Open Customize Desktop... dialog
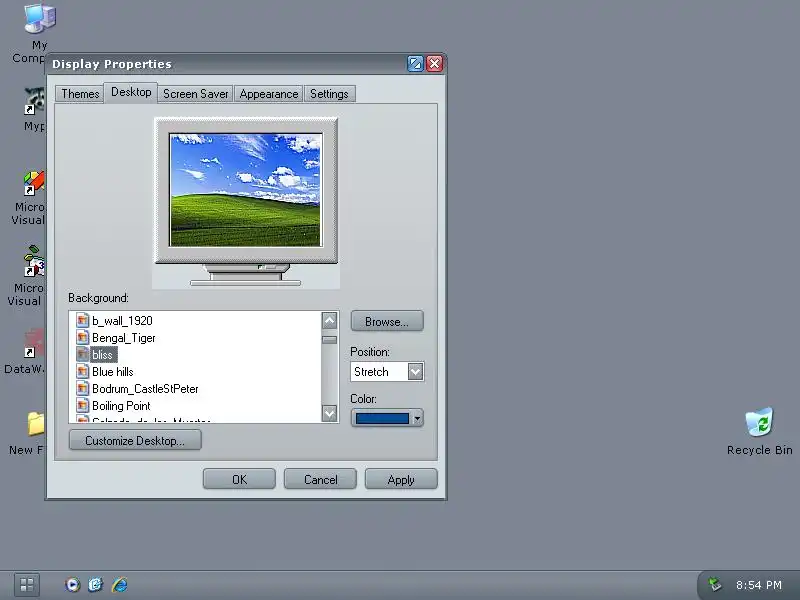 [135, 440]
